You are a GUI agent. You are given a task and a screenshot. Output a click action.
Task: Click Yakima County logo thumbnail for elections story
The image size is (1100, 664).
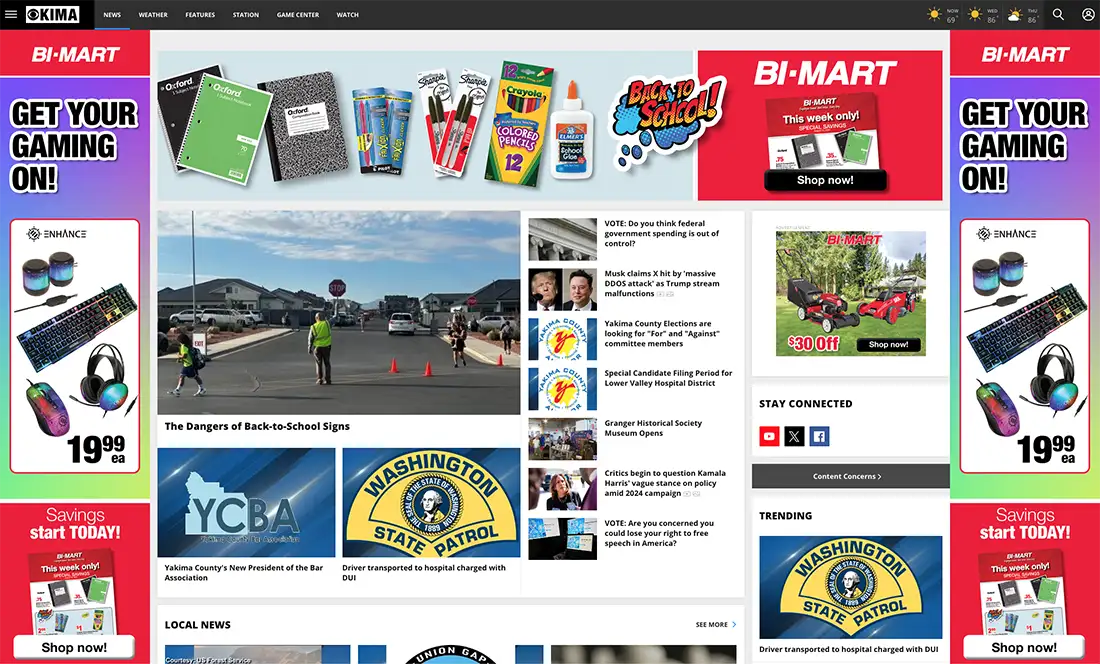[x=563, y=339]
